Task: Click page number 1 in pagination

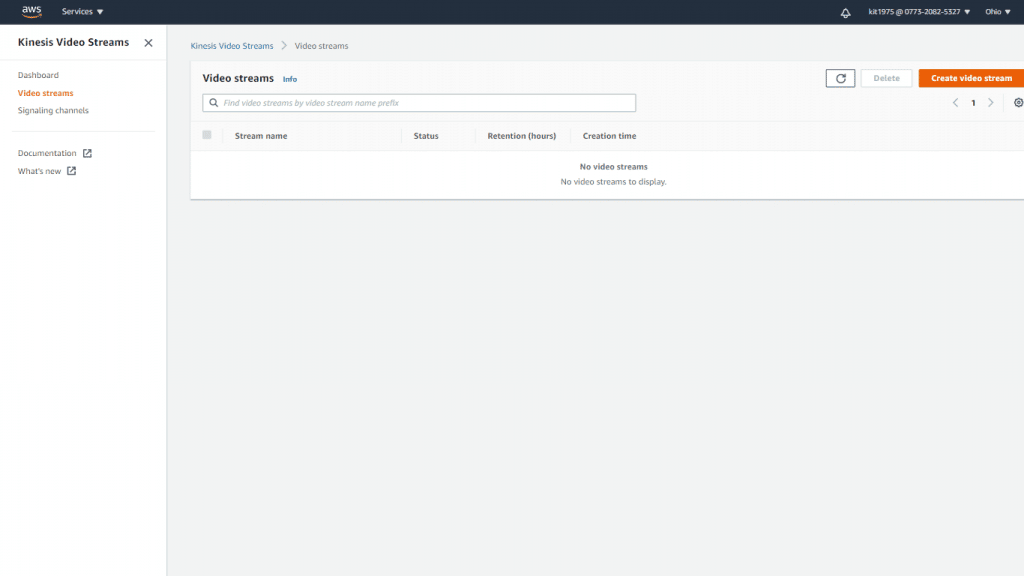Action: pyautogui.click(x=973, y=103)
